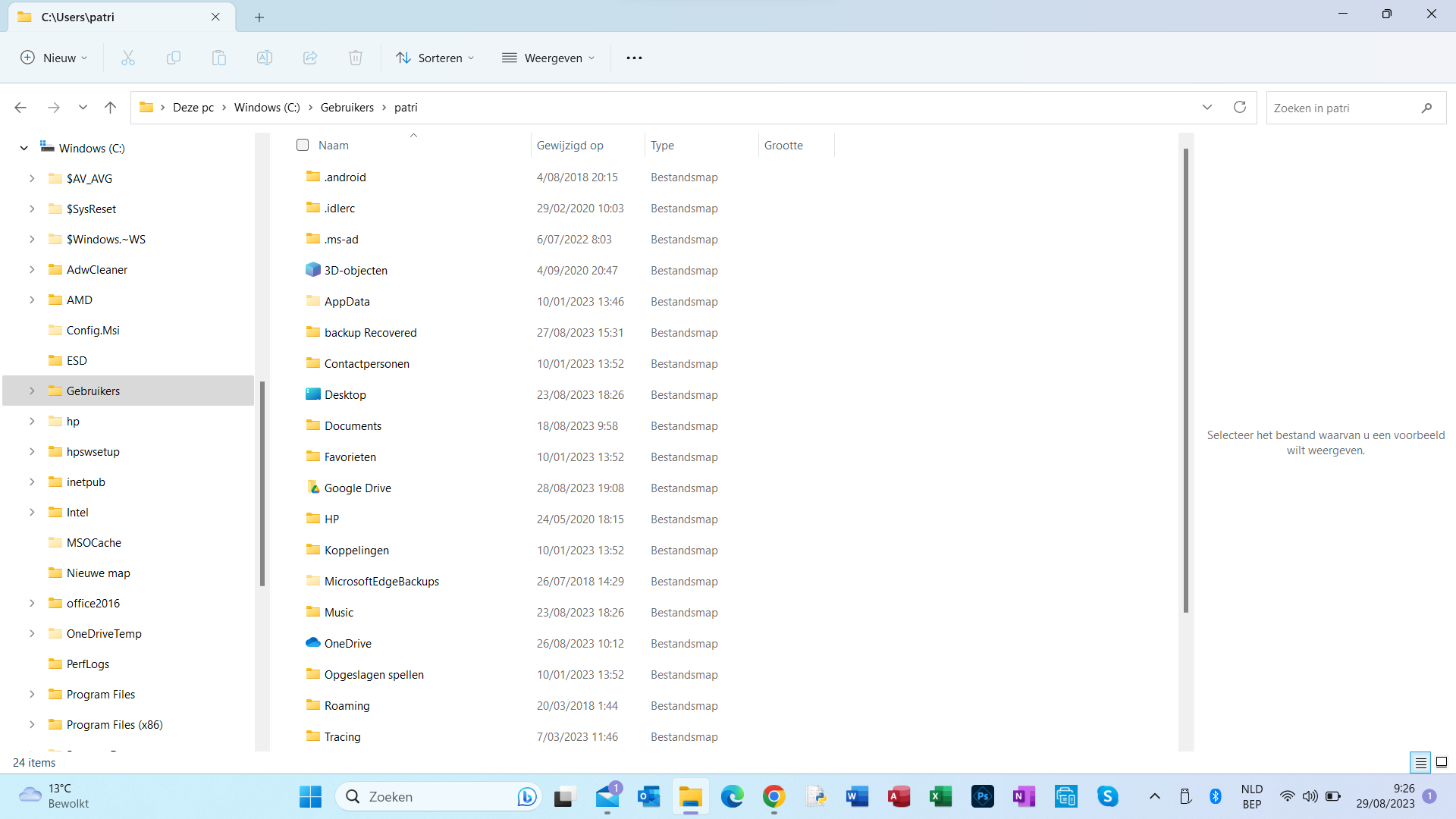1456x819 pixels.
Task: Click the Cut scissors icon in toolbar
Action: click(128, 58)
